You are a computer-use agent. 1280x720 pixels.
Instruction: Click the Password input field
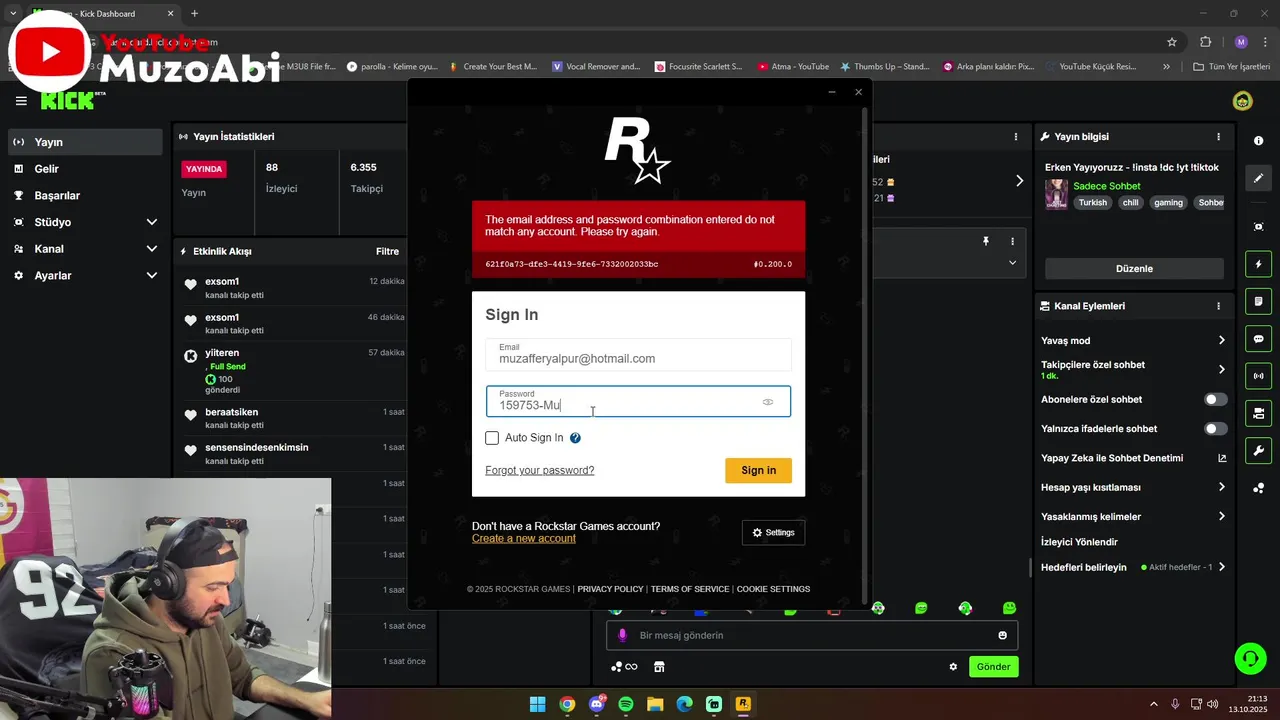638,401
